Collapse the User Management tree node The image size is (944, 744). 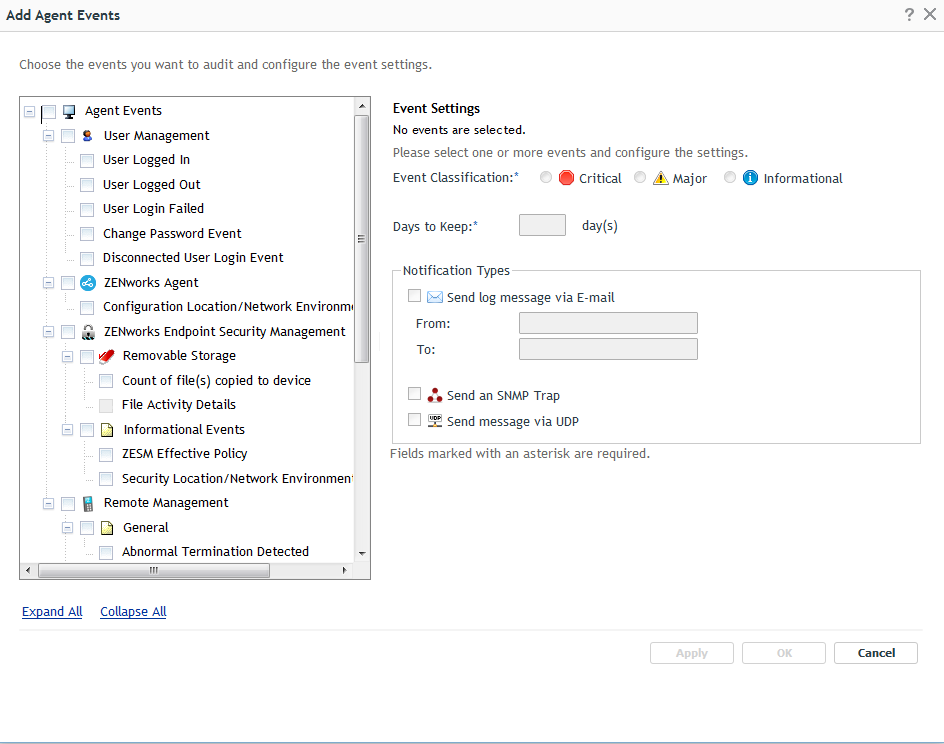48,136
